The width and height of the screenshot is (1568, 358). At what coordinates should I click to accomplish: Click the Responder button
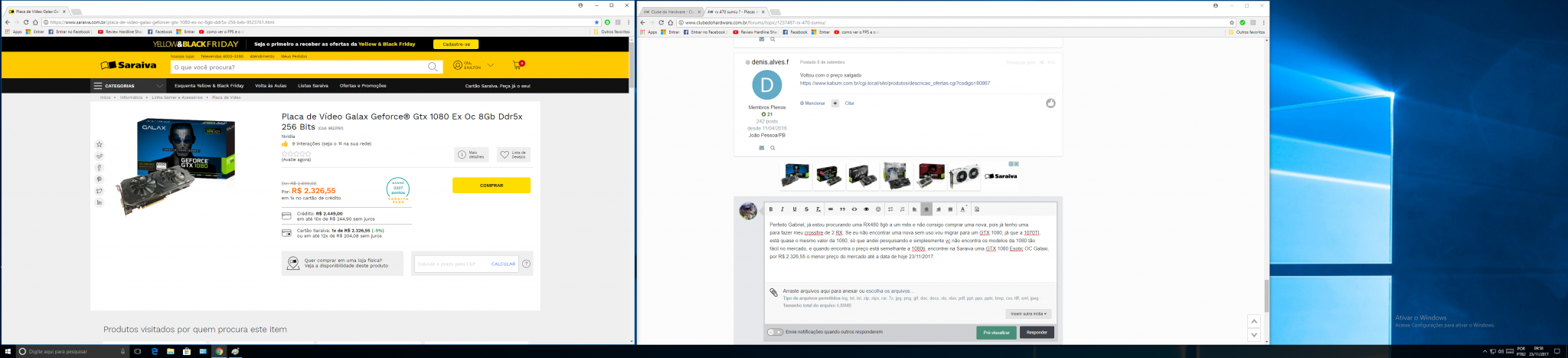pyautogui.click(x=1037, y=333)
